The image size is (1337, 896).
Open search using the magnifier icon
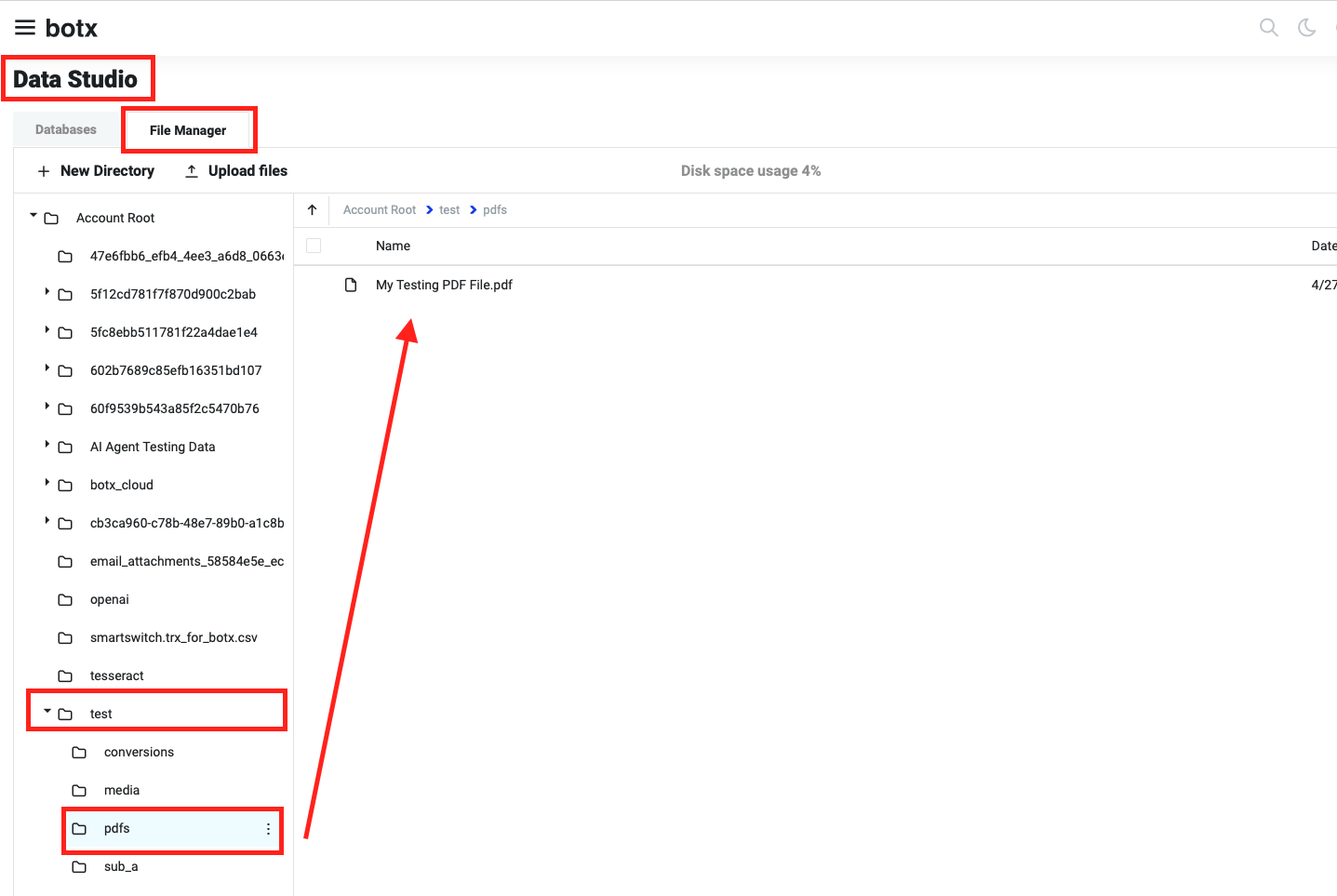tap(1268, 27)
